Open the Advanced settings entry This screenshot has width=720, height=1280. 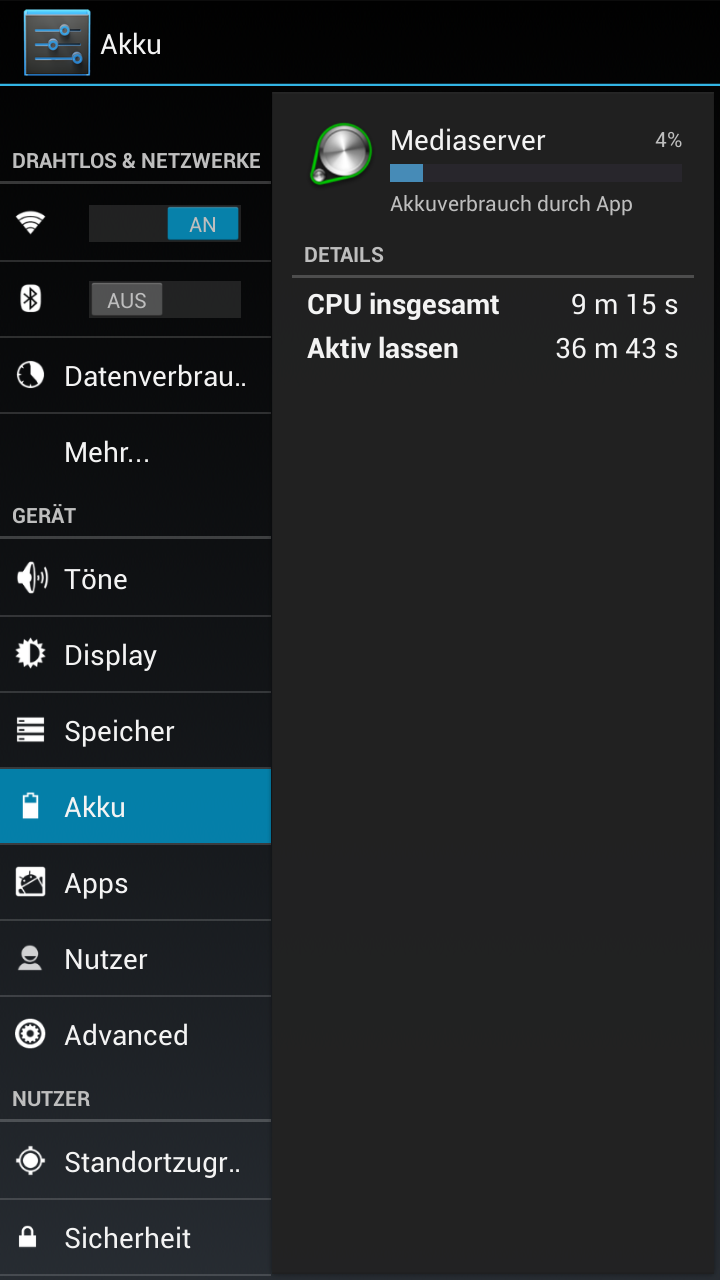135,1035
